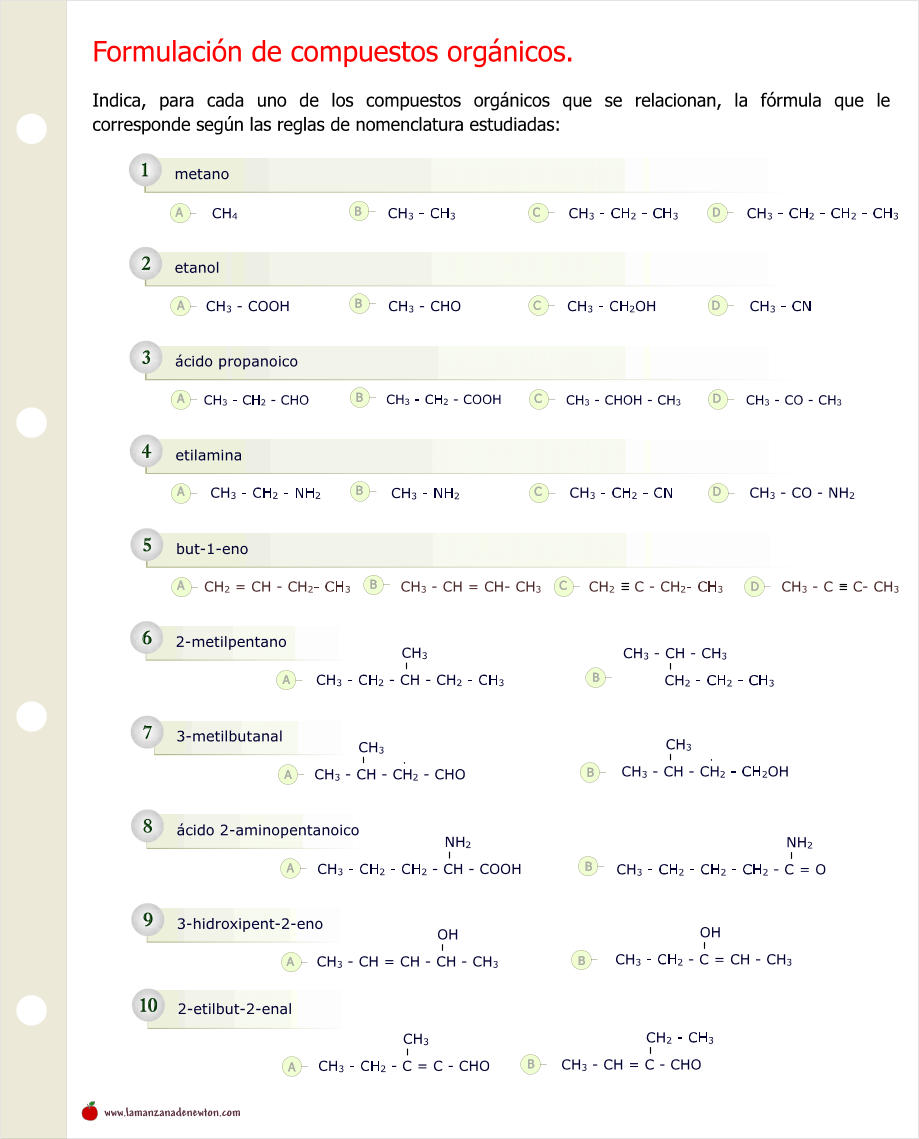This screenshot has height=1139, width=919.
Task: Pick option B for 2-etilbut-2-enal
Action: coord(531,1064)
